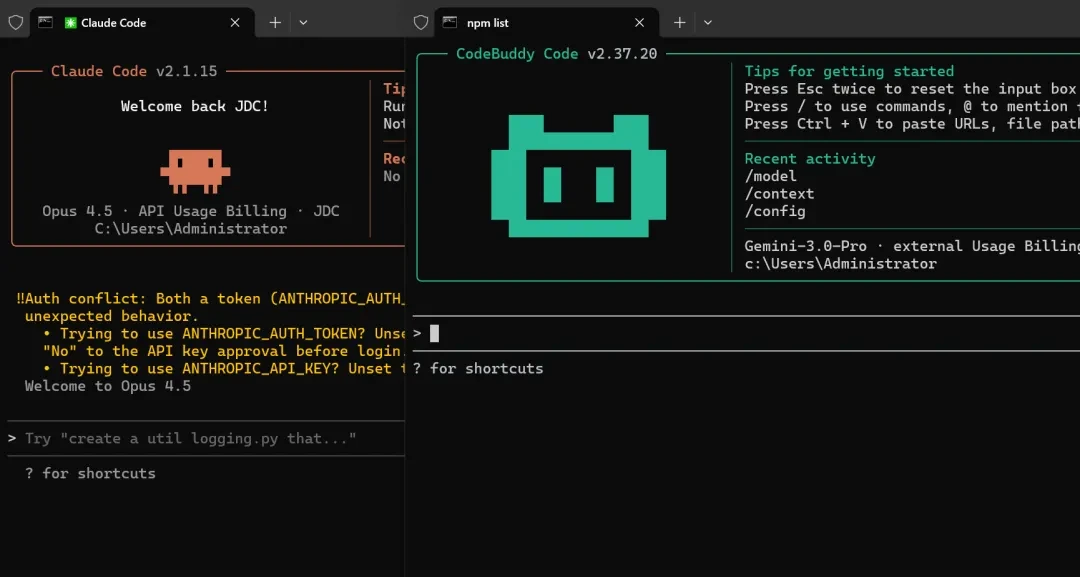Click 'Trying to use ANTHROPIC_AUTH_TOKEN' line
The height and width of the screenshot is (577, 1080).
coord(224,333)
